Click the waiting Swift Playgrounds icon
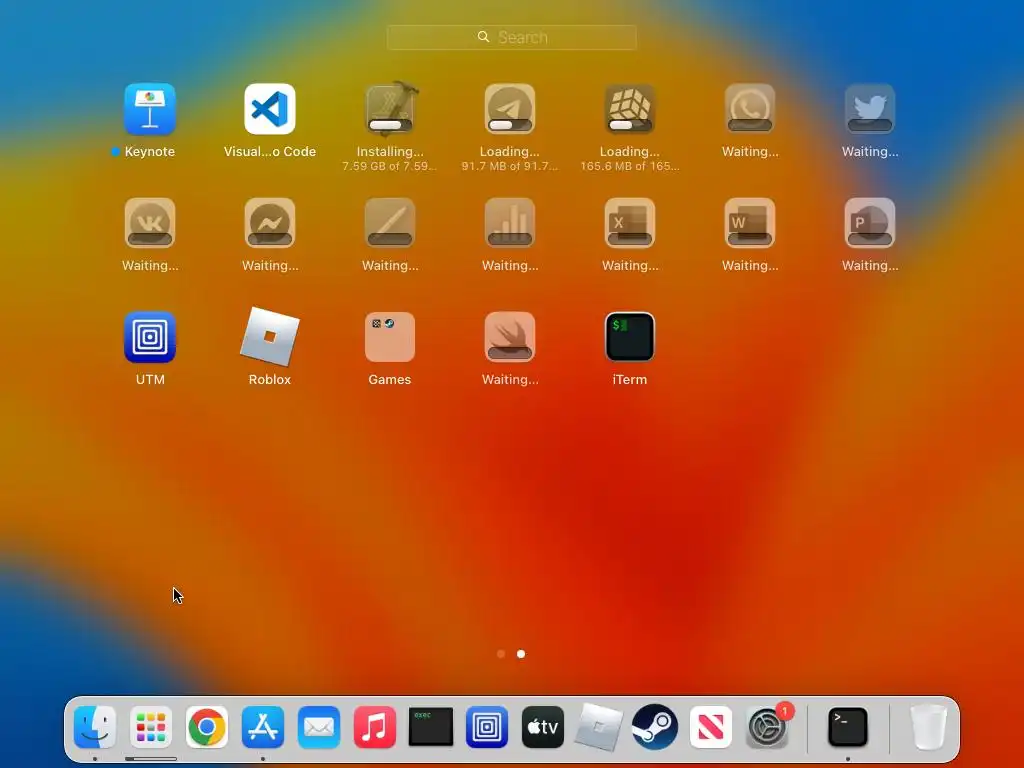This screenshot has height=768, width=1024. [x=510, y=337]
